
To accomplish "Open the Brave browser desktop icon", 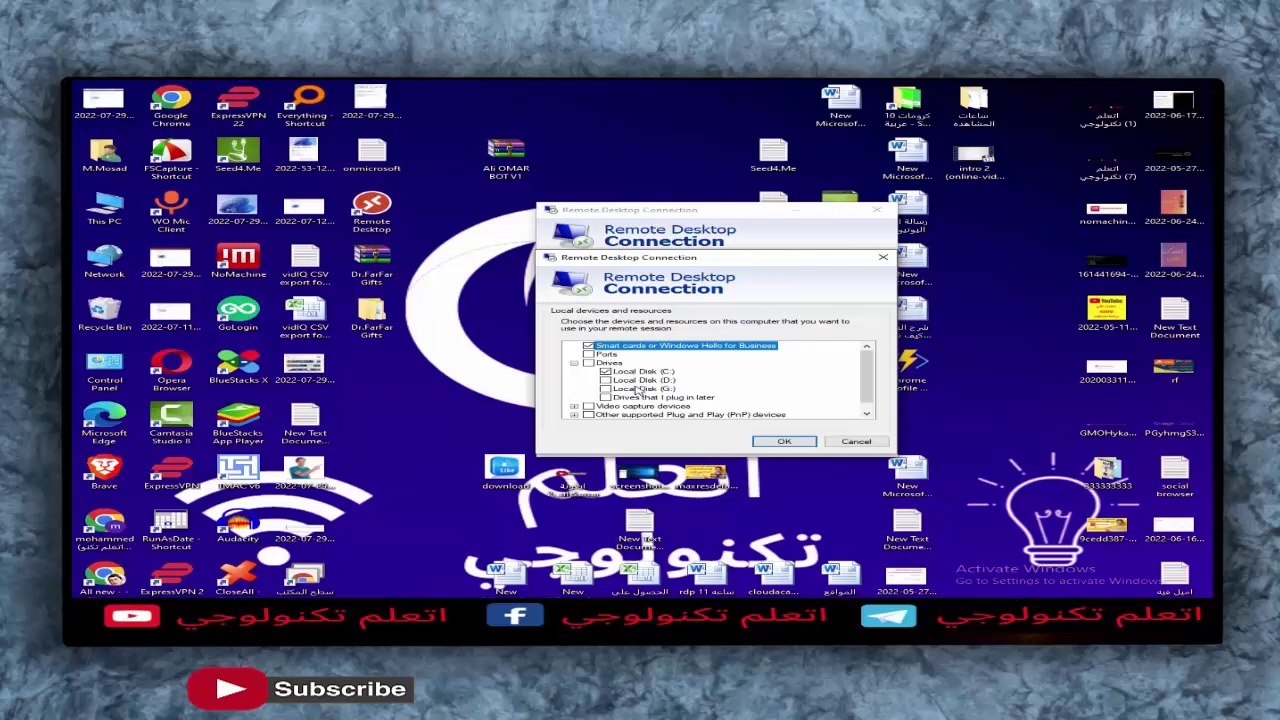I will tap(104, 470).
